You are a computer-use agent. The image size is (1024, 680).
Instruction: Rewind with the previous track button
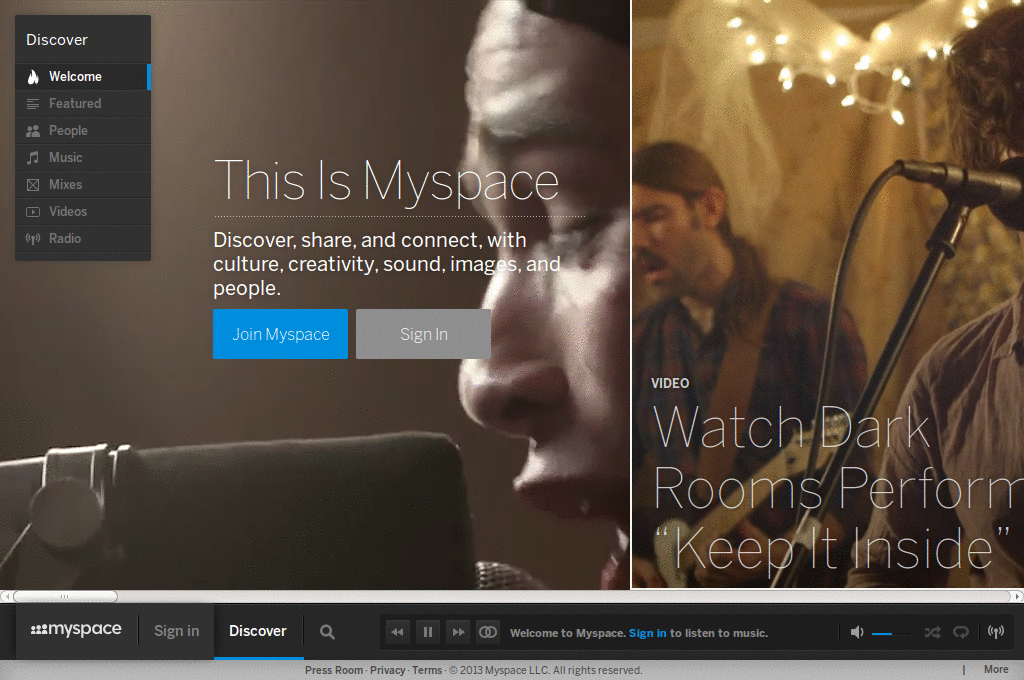(397, 632)
